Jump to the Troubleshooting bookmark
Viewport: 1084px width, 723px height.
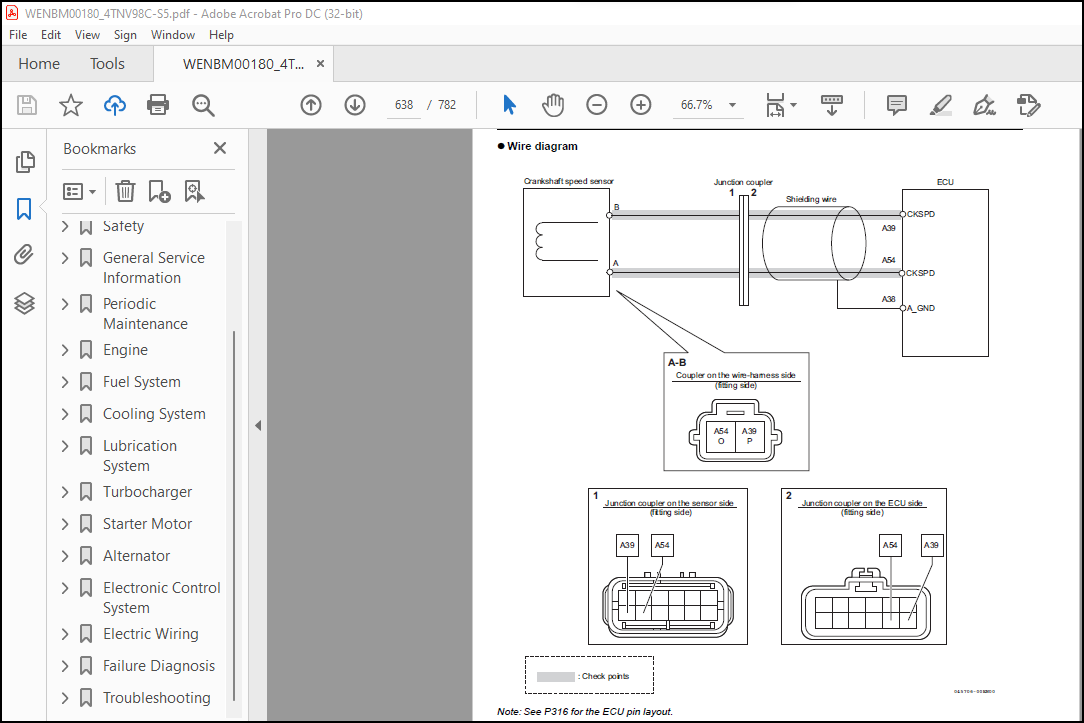click(157, 698)
